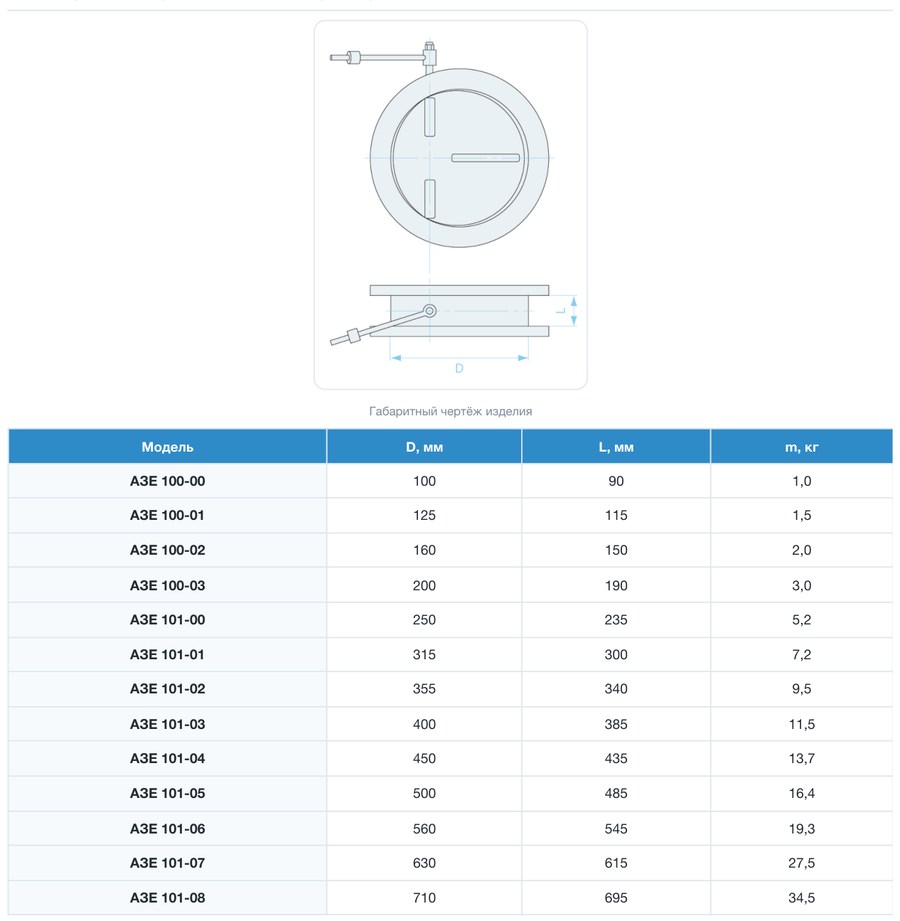
Task: Click D value 630 for АЗЕ 101-07
Action: [x=424, y=863]
